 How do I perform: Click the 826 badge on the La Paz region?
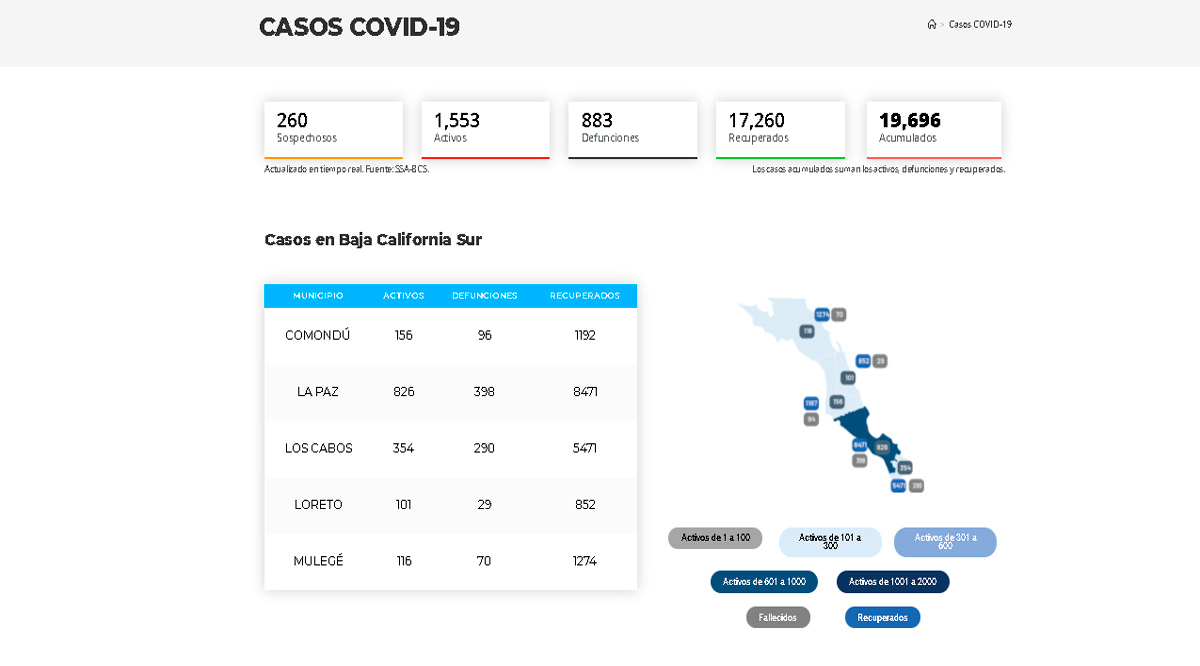click(x=882, y=447)
